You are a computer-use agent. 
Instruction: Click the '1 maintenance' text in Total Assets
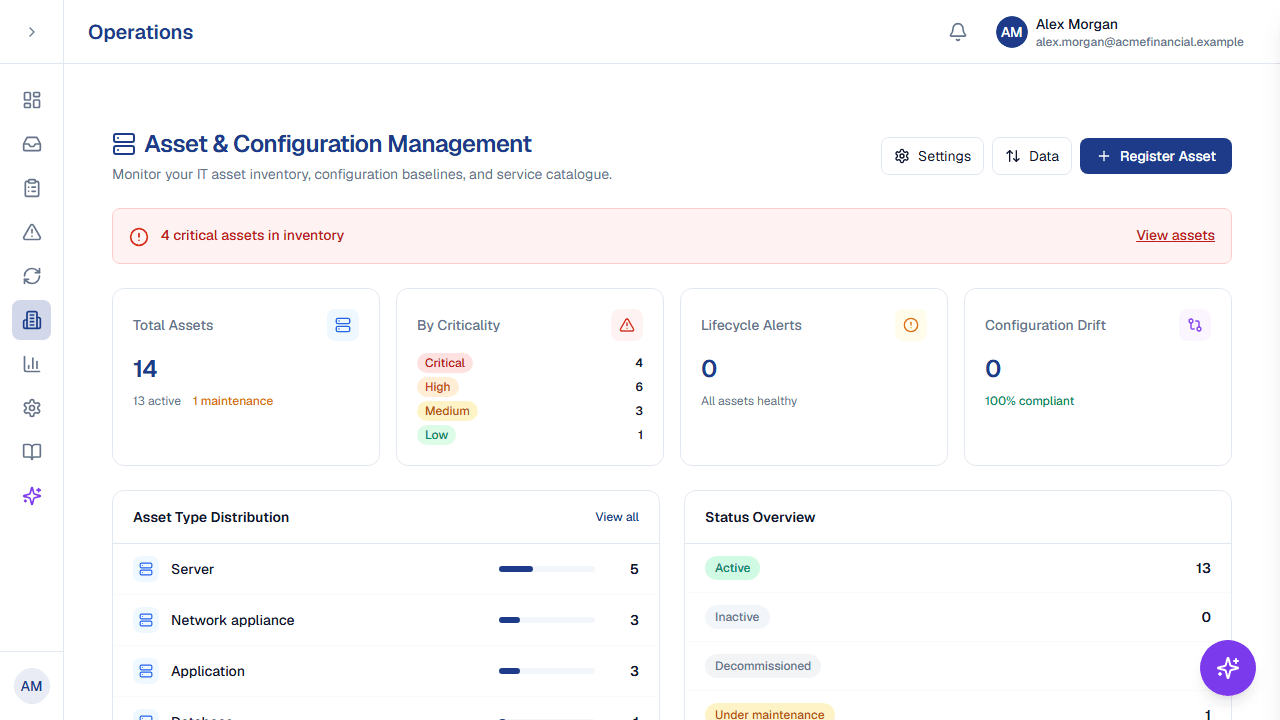(233, 401)
